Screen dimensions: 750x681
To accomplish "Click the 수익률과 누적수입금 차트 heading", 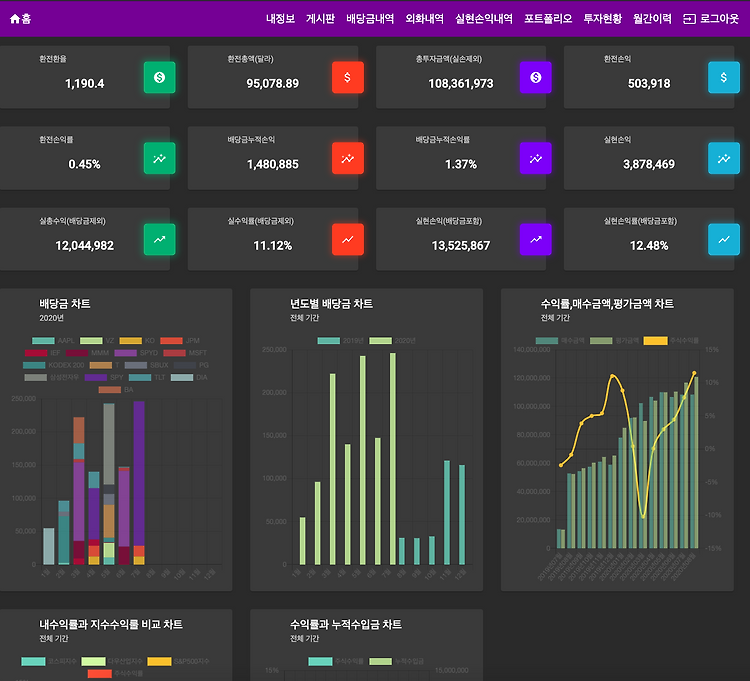I will 345,624.
